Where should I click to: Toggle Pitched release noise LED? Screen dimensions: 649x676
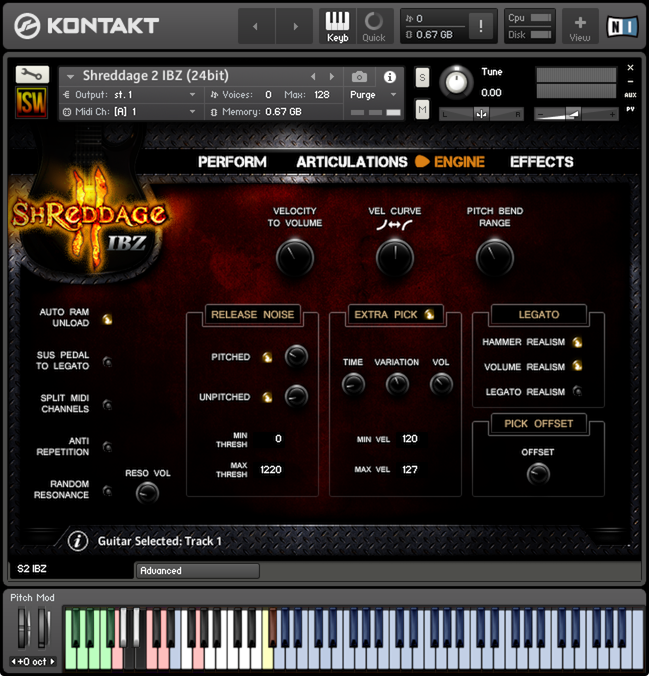[x=267, y=357]
